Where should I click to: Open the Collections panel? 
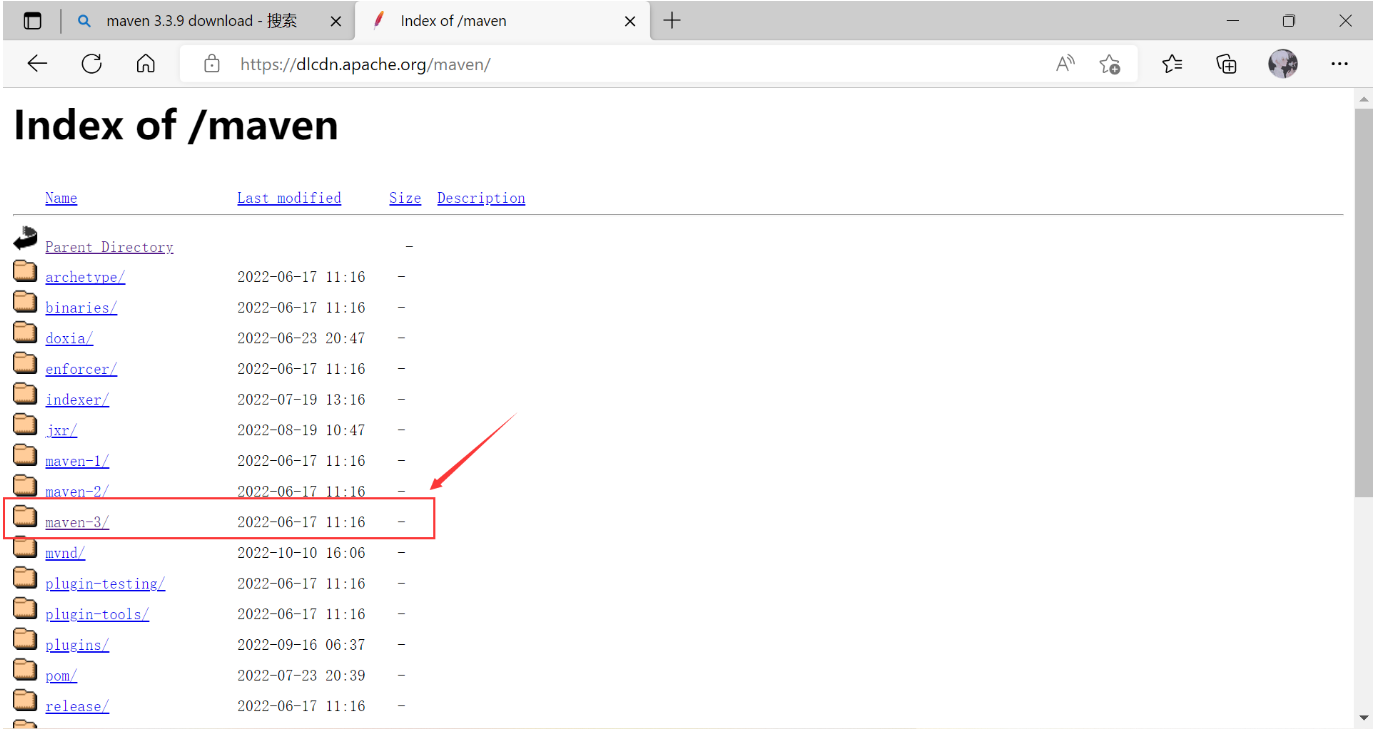(x=1227, y=64)
